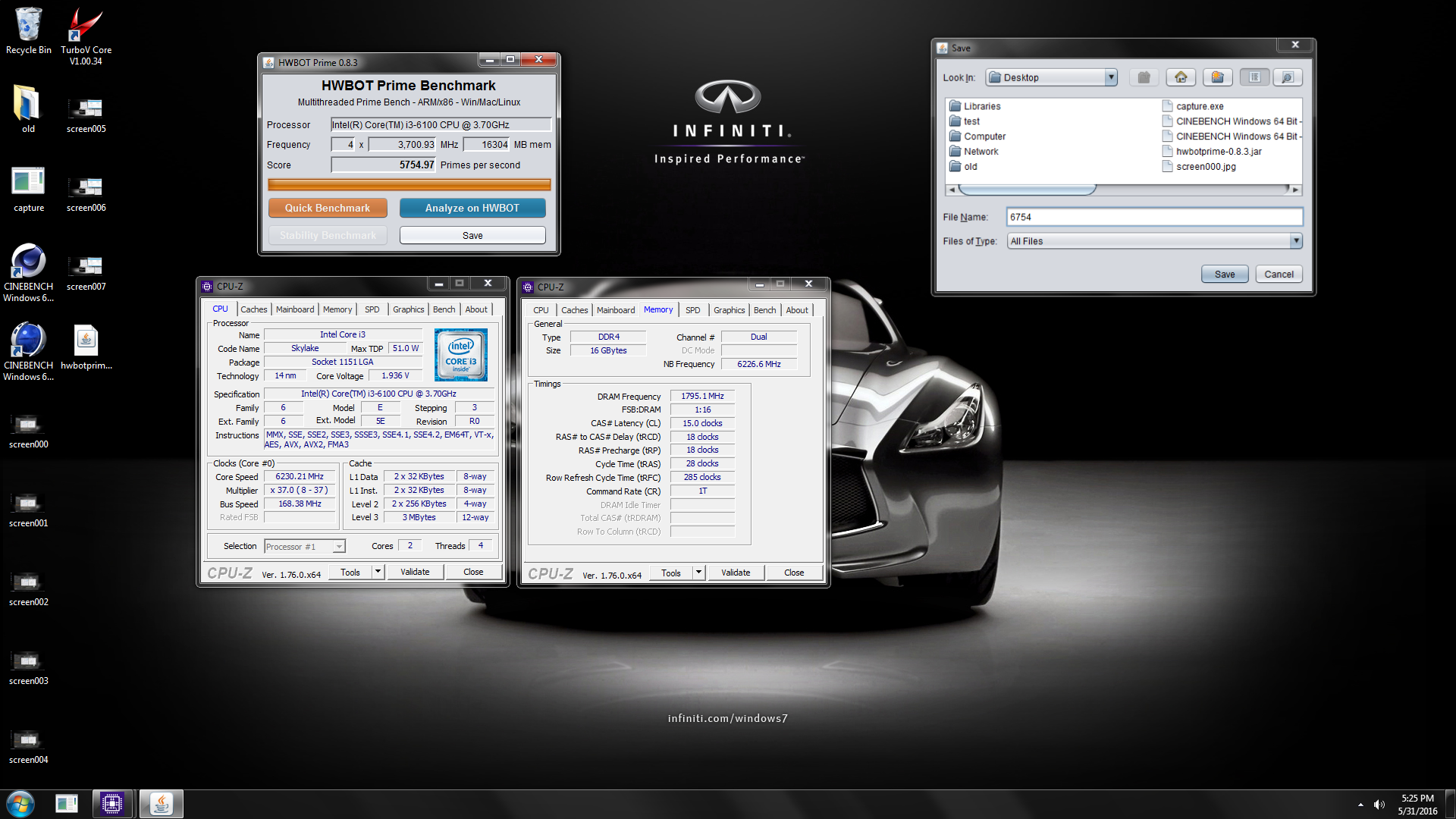Screen dimensions: 1456x819
Task: Click the HWBOT Prime orange progress bar
Action: (409, 184)
